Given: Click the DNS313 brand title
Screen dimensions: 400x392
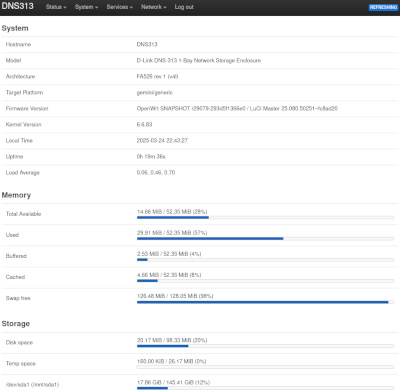Looking at the screenshot, I should (17, 6).
